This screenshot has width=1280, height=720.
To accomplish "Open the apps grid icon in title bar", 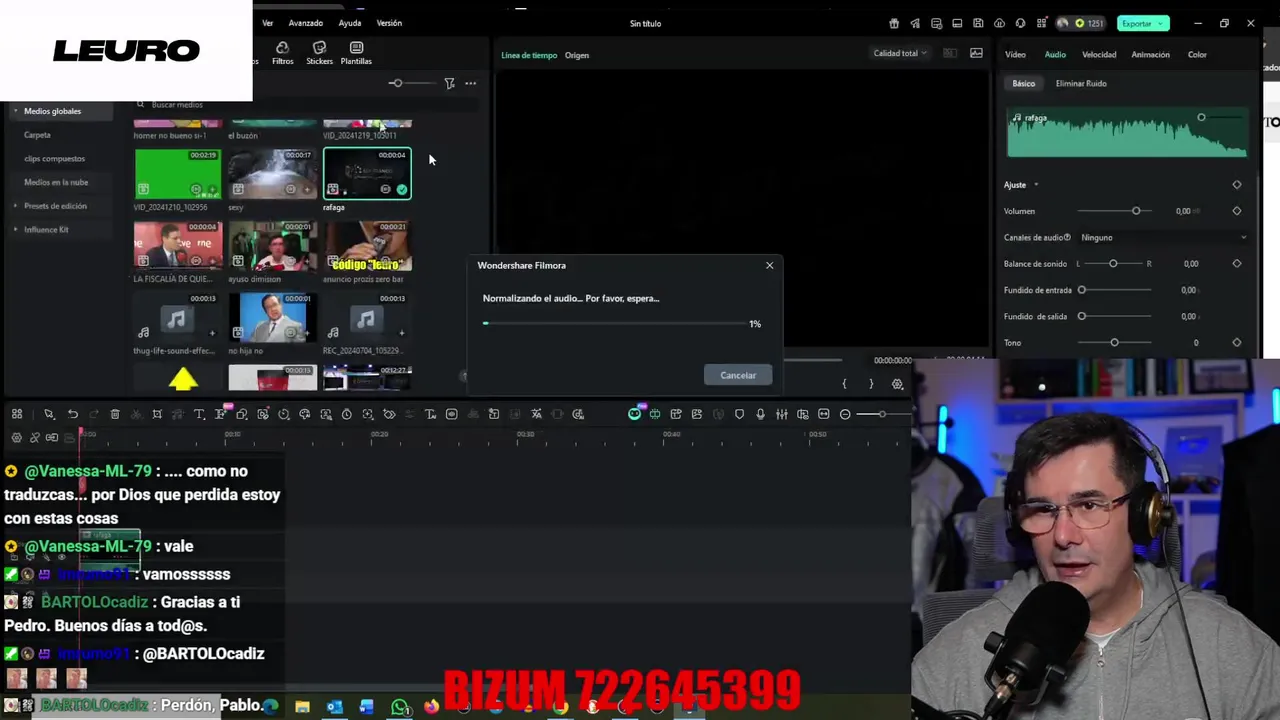I will [1041, 23].
